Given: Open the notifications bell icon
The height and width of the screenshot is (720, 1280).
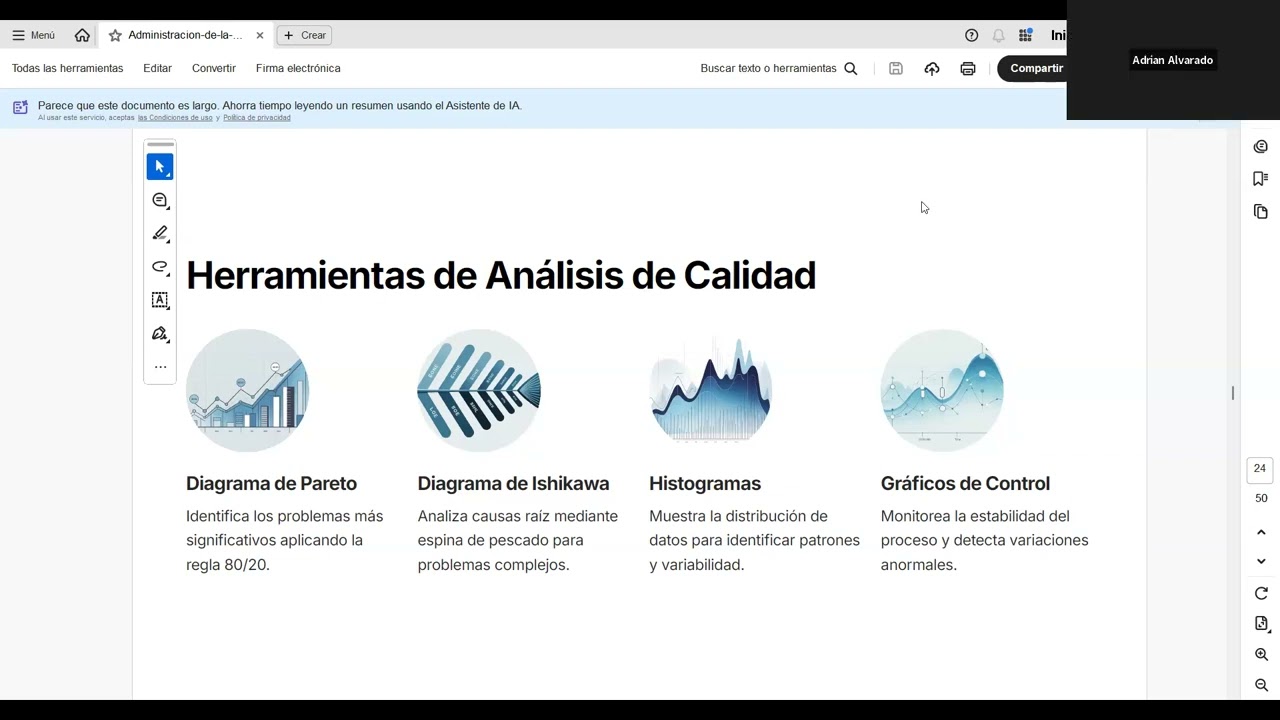Looking at the screenshot, I should tap(998, 35).
